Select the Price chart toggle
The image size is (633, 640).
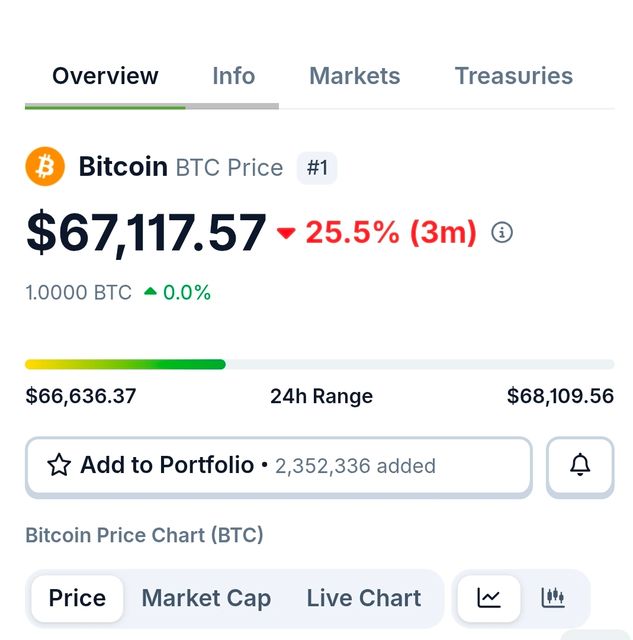pyautogui.click(x=77, y=598)
